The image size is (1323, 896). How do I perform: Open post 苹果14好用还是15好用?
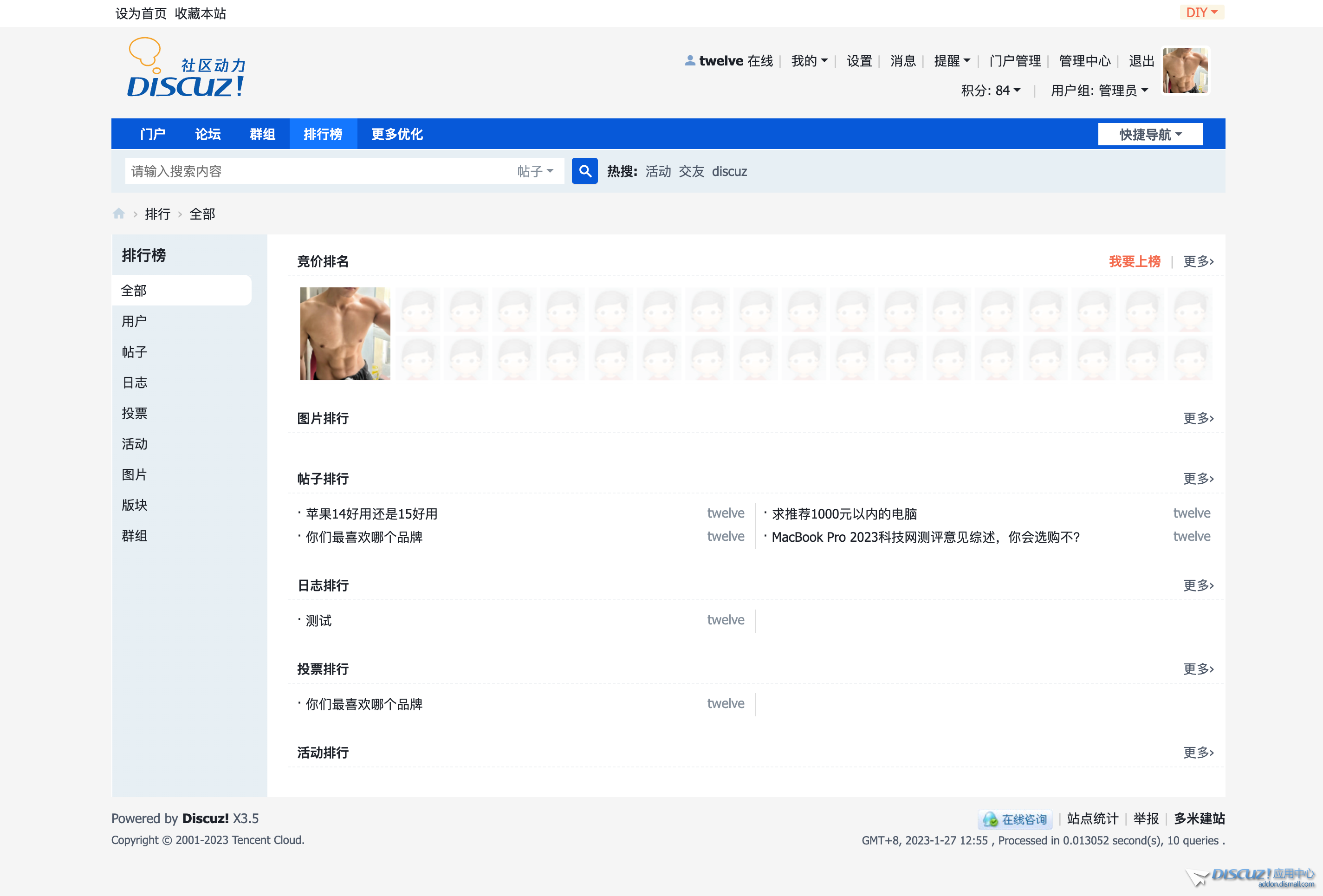371,513
